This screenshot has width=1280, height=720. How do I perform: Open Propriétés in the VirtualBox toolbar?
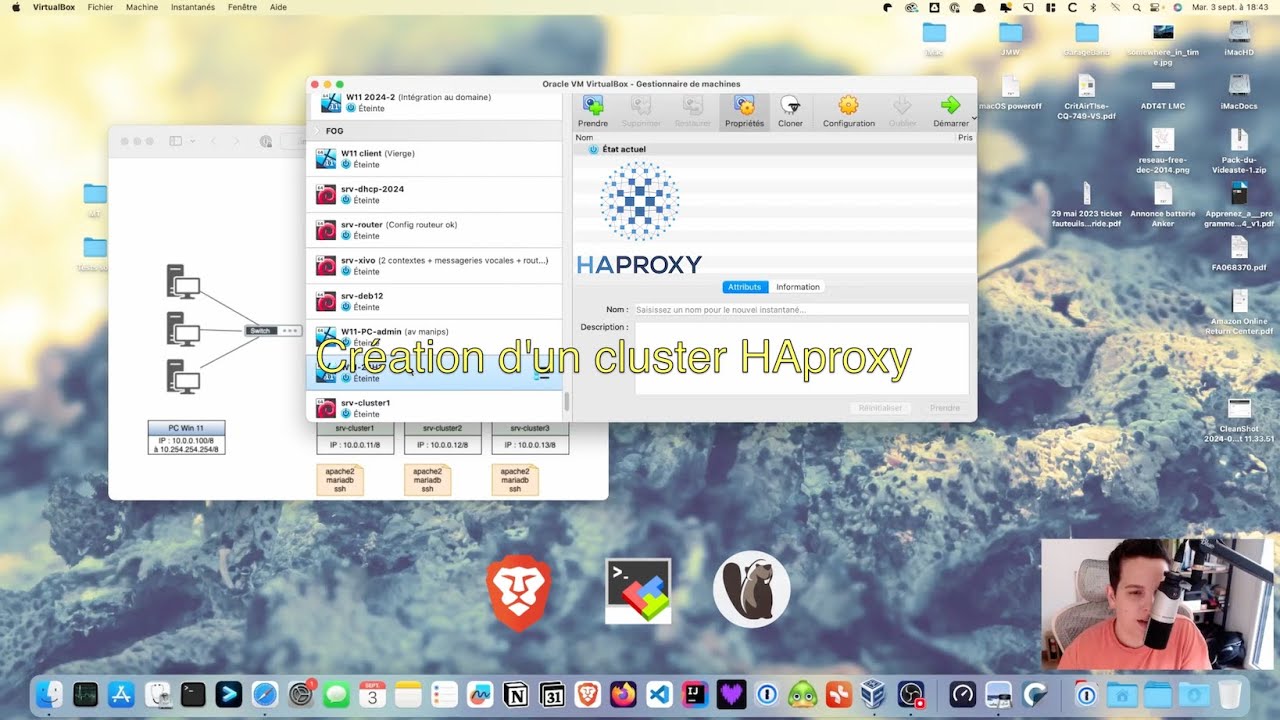pos(744,111)
